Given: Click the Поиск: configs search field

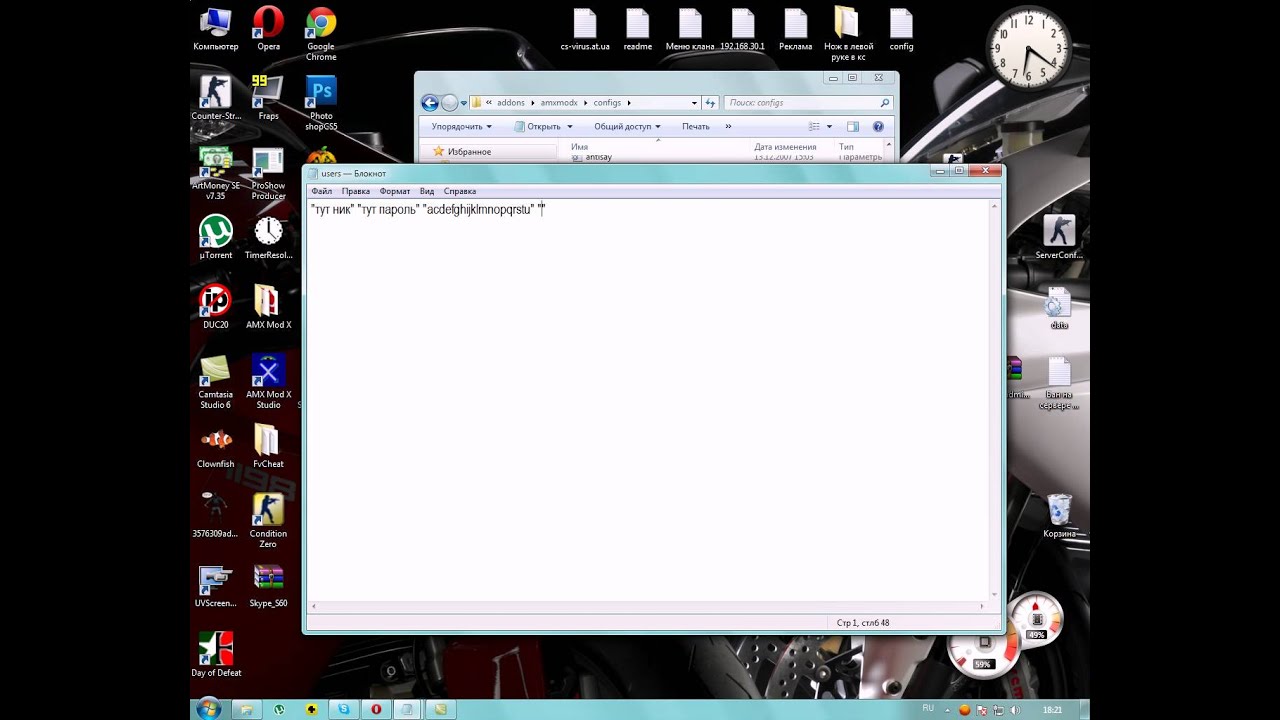Looking at the screenshot, I should [x=807, y=103].
